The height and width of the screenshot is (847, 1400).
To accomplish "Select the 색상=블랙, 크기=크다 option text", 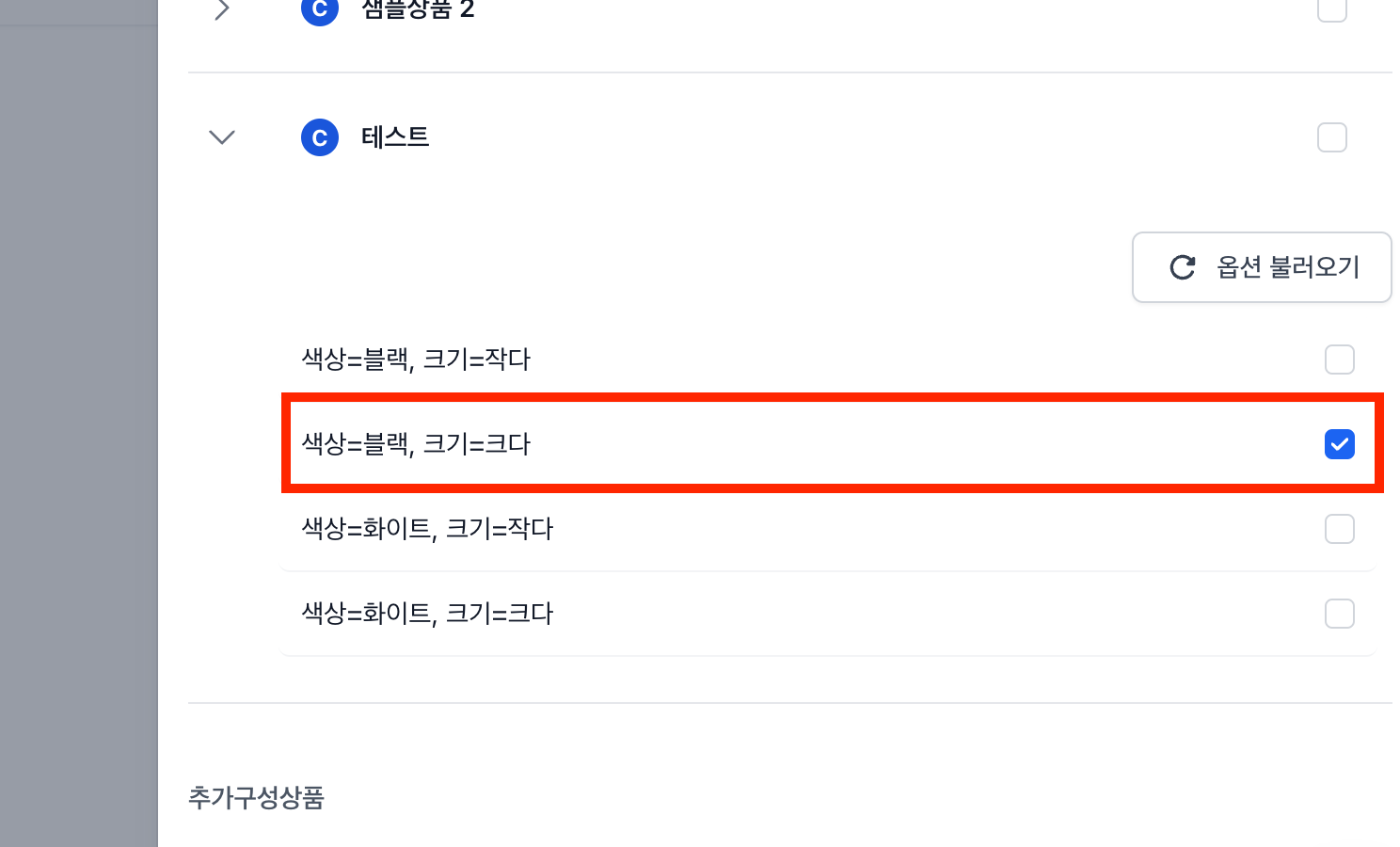I will (416, 444).
